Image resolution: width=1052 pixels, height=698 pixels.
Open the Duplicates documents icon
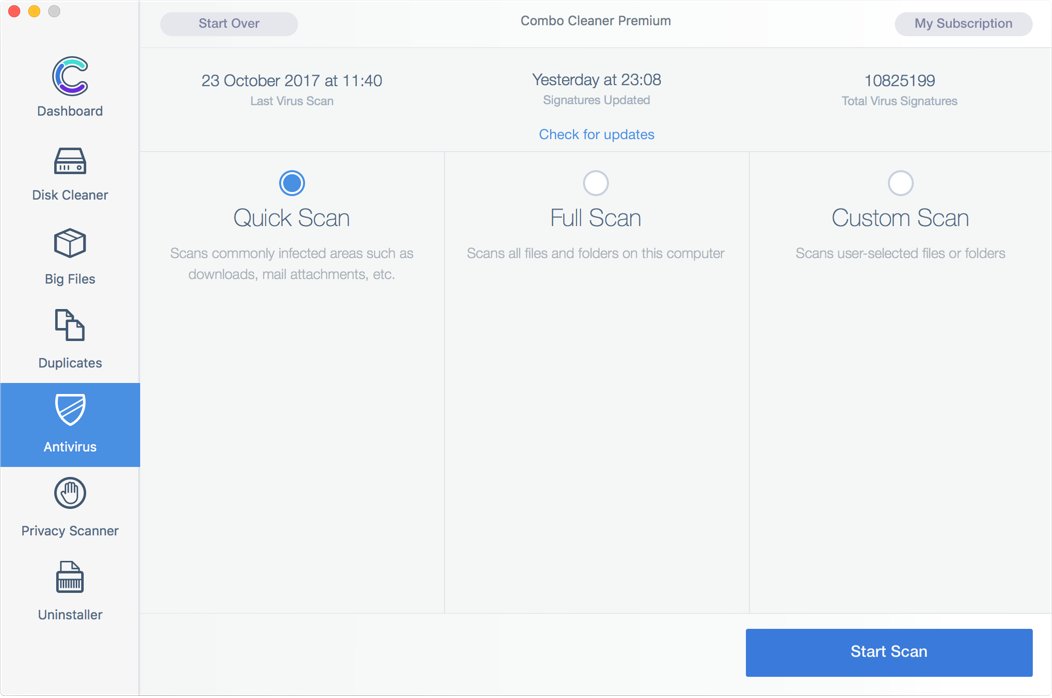pyautogui.click(x=70, y=326)
